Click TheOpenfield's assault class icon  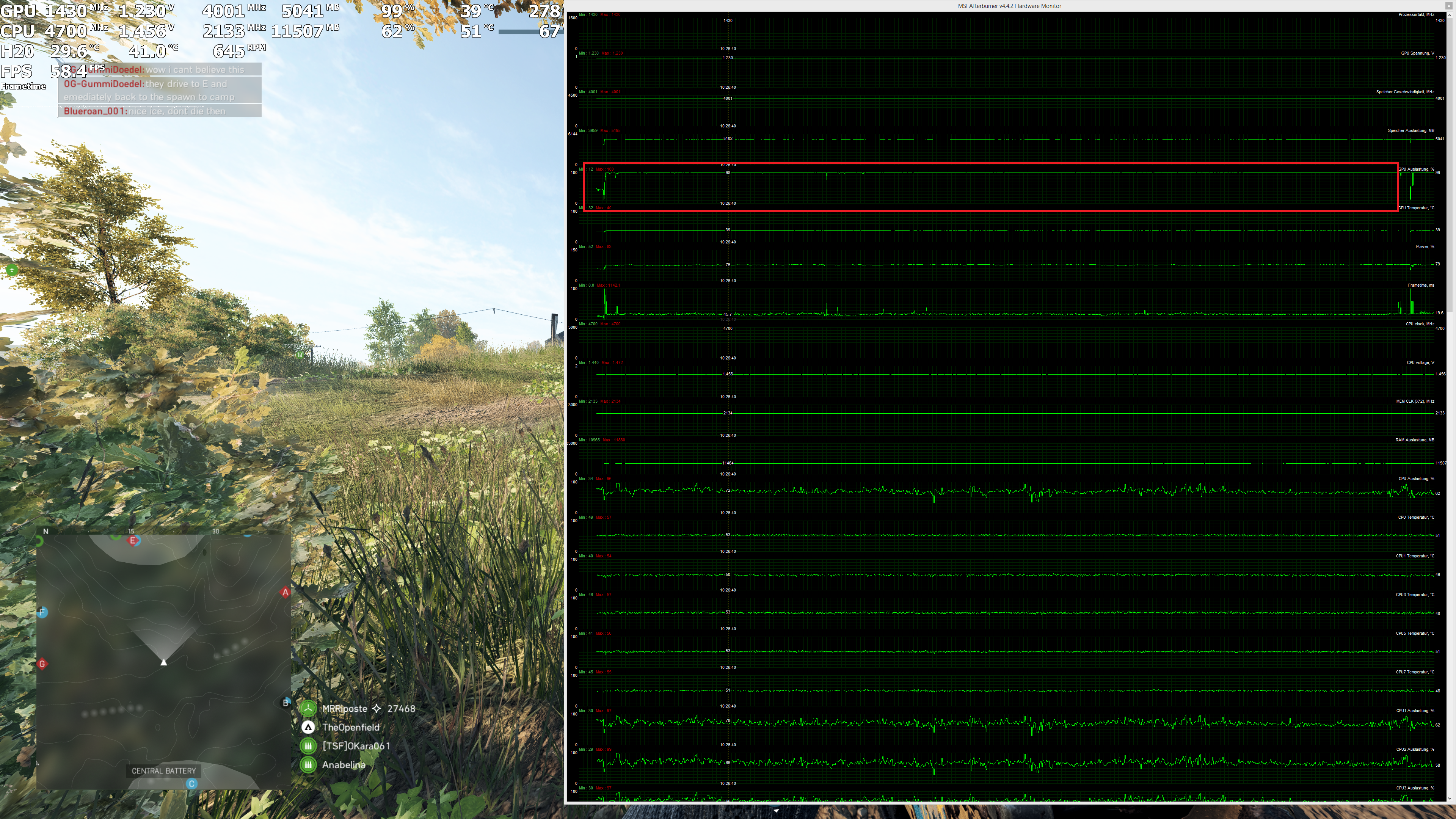pos(308,727)
